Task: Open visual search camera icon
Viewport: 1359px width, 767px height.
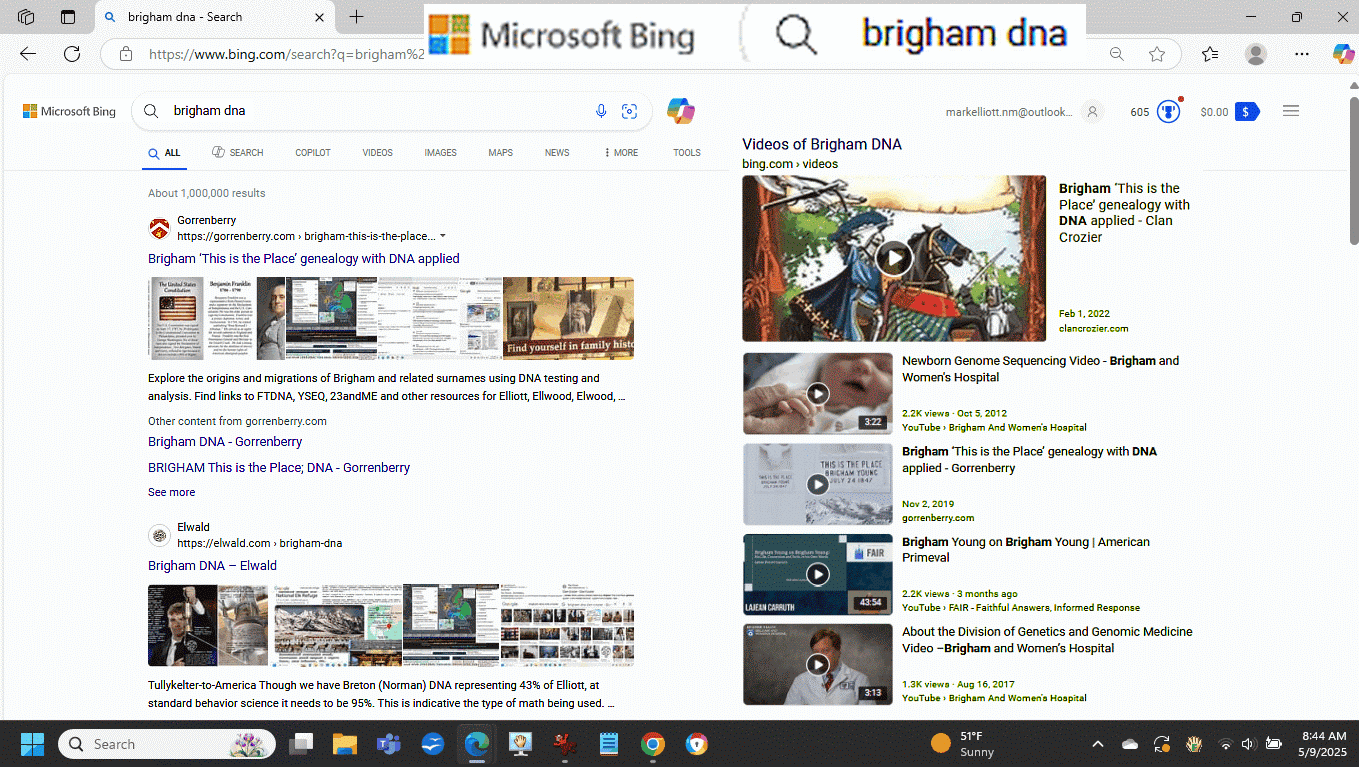Action: coord(629,111)
